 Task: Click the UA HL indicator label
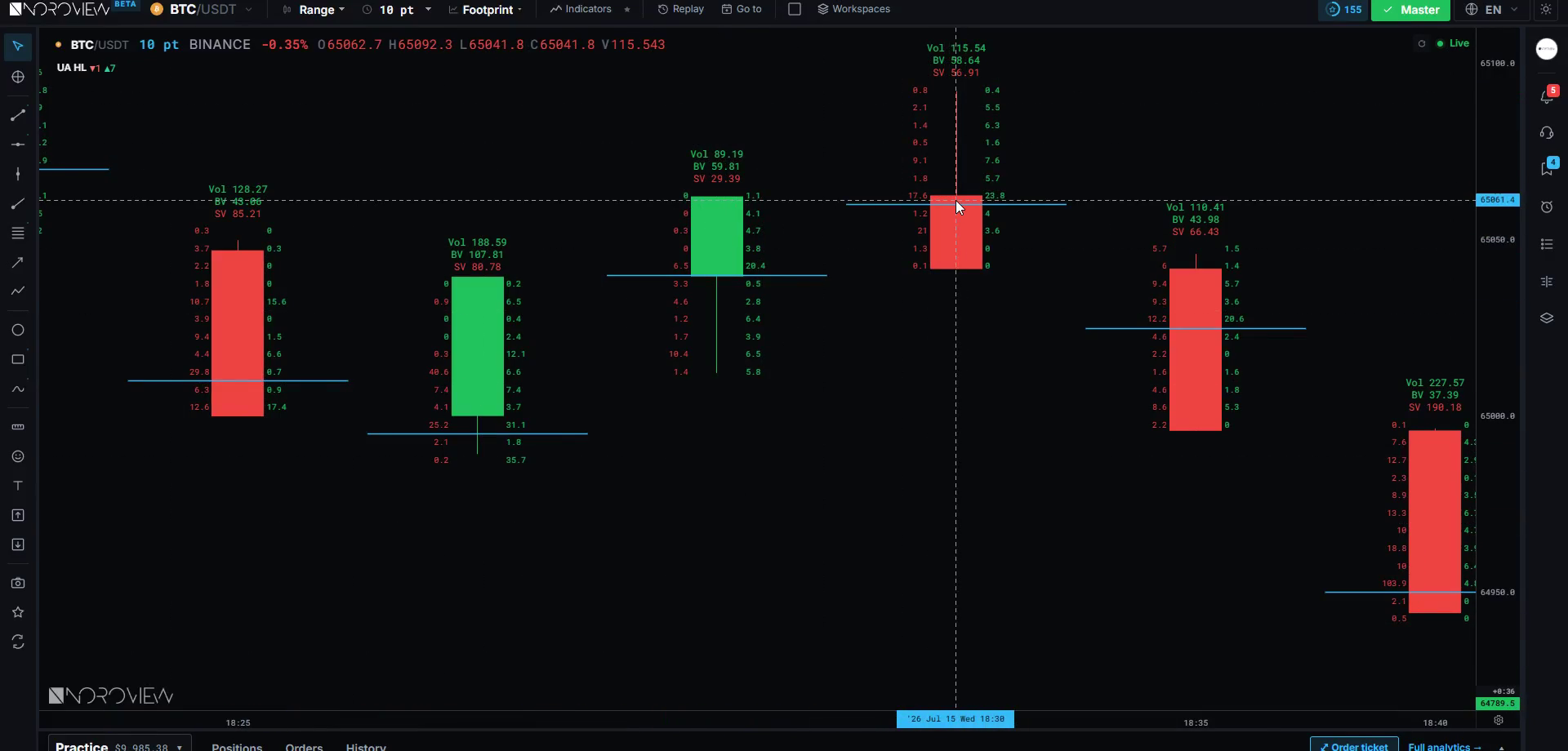[71, 68]
